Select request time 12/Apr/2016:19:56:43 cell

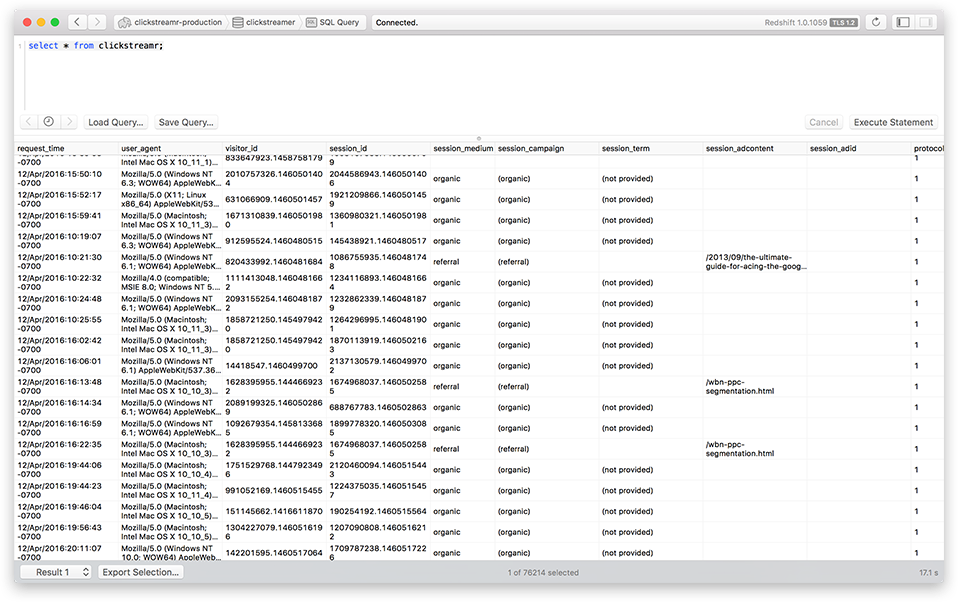pyautogui.click(x=66, y=532)
